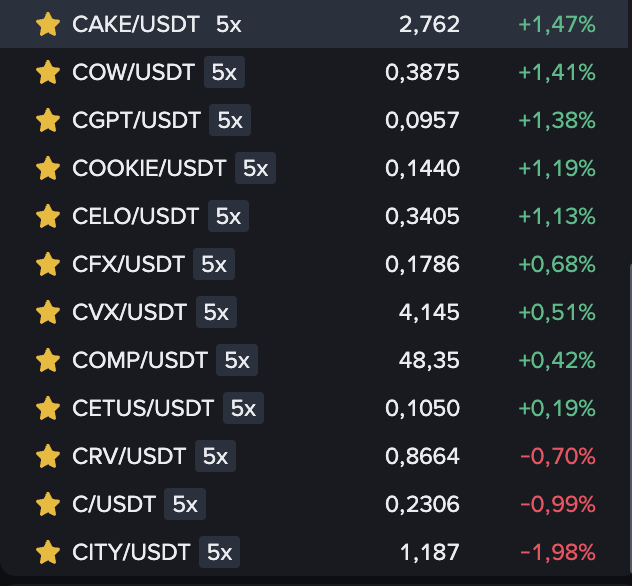Toggle star on the CRV/USDT row

(x=48, y=456)
